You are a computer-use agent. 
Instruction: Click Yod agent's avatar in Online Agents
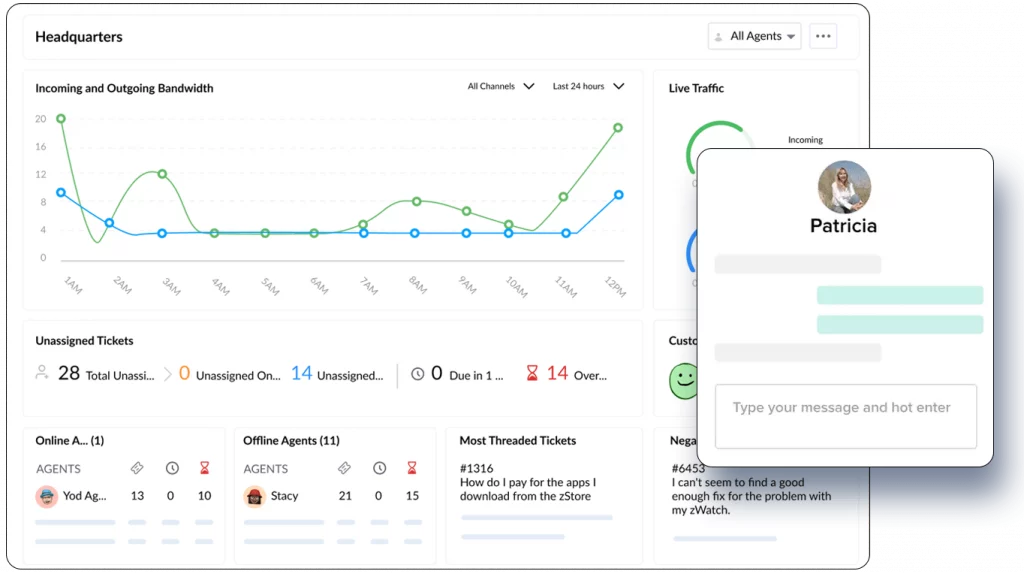click(x=46, y=496)
